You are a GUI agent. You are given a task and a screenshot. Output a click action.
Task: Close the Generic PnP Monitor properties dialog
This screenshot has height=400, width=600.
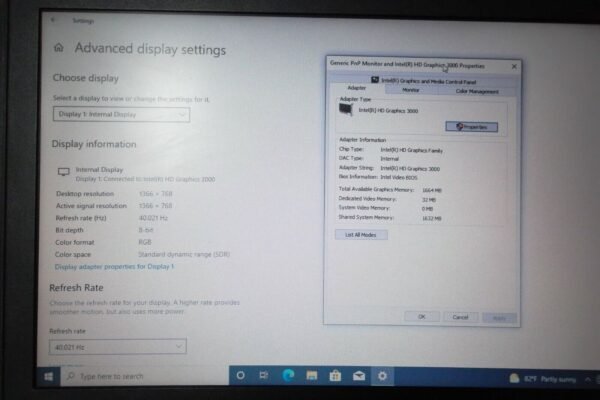point(514,66)
